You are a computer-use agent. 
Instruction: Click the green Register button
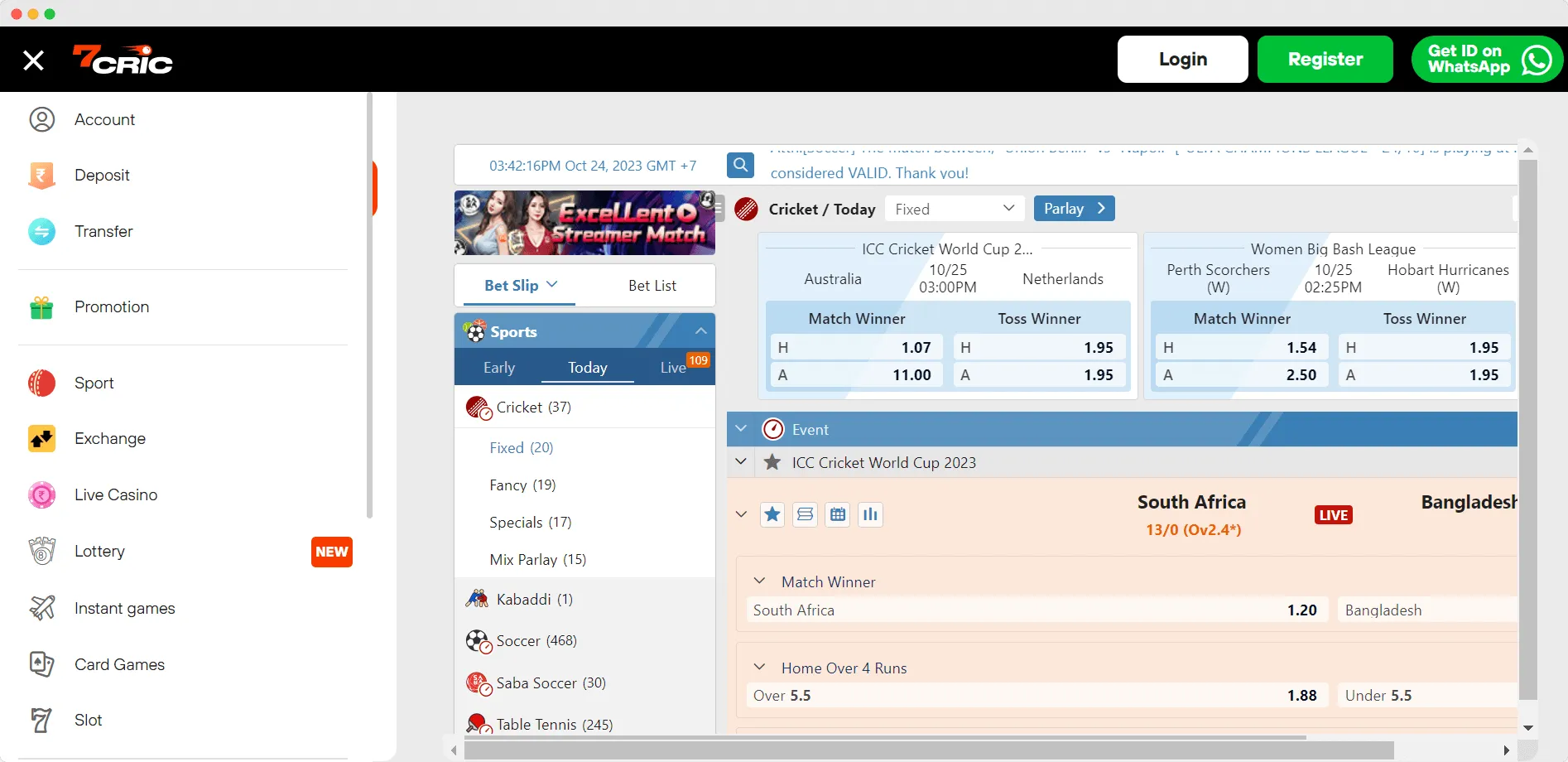pos(1325,60)
